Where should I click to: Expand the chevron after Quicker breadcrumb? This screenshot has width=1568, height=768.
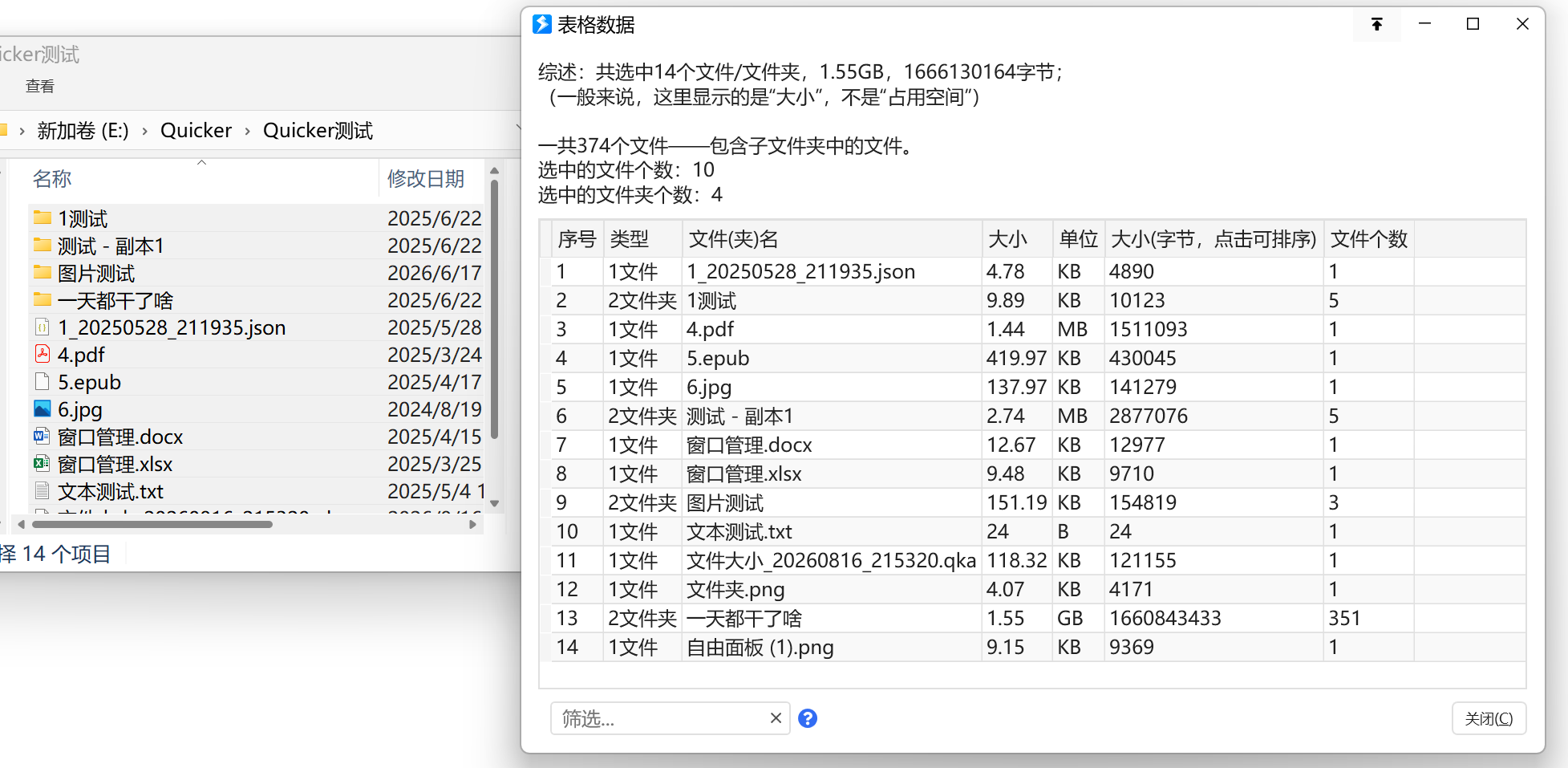[x=247, y=131]
